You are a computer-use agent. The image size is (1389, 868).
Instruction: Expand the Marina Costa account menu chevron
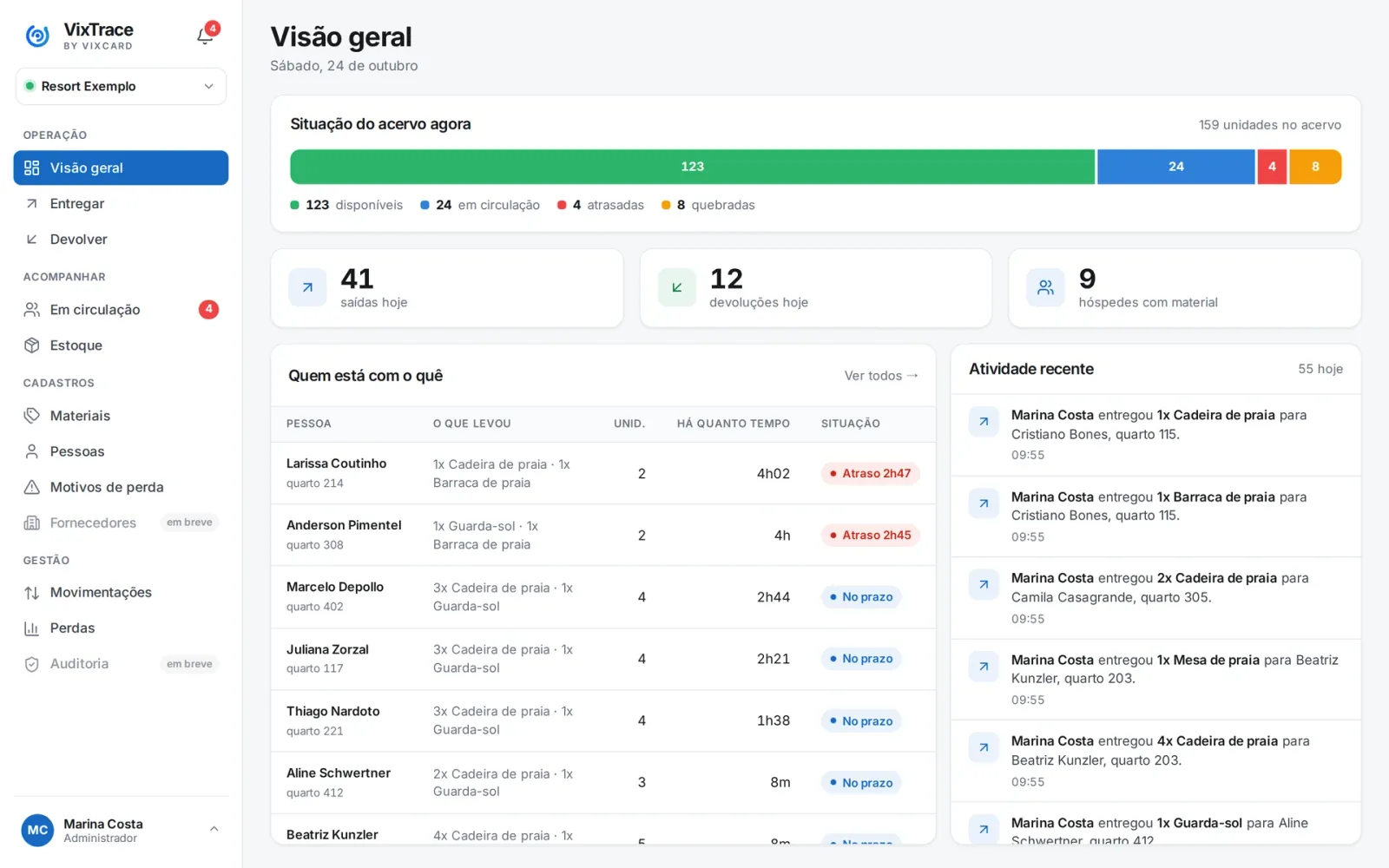point(214,830)
